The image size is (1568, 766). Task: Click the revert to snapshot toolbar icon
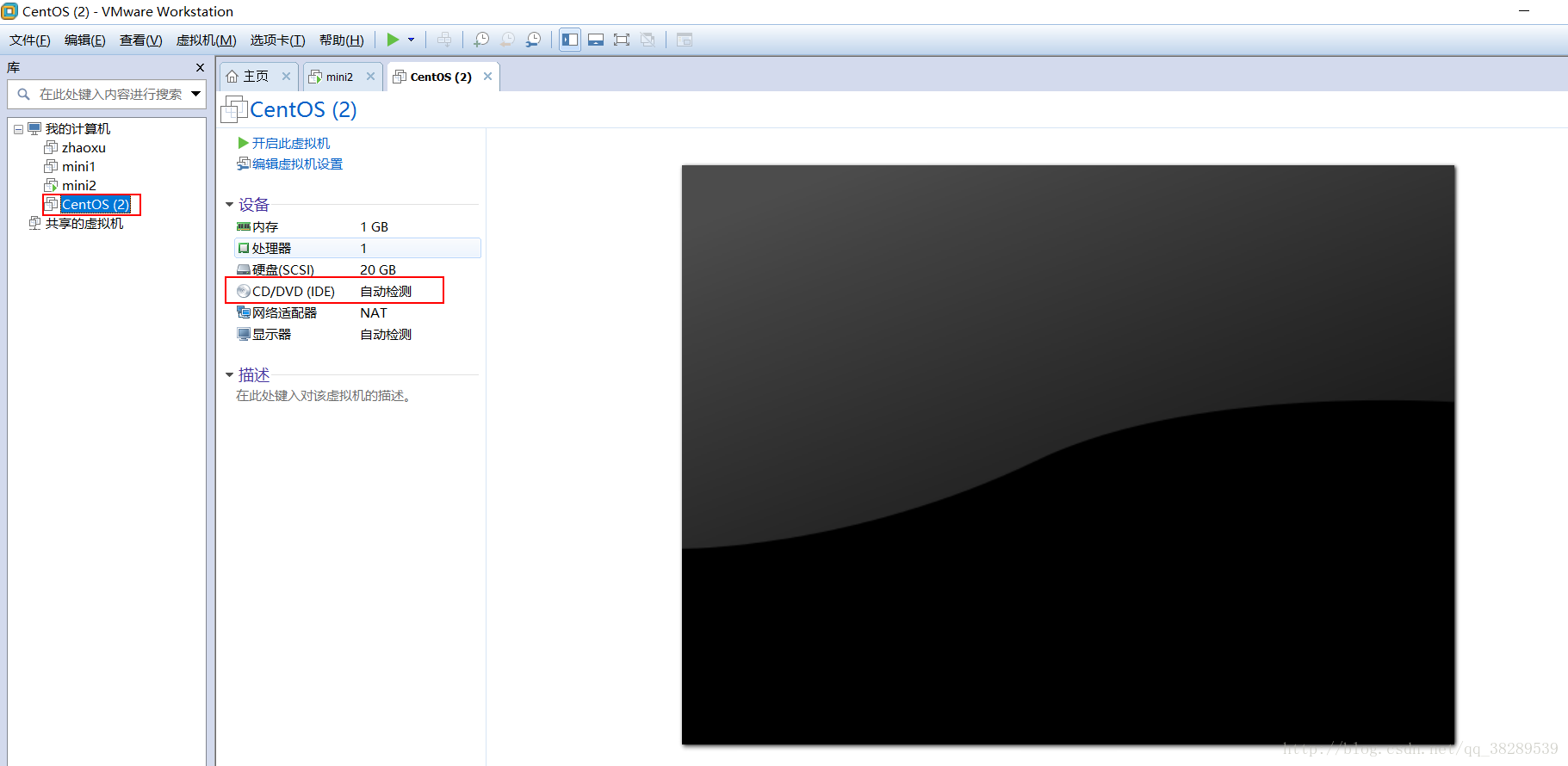click(x=508, y=40)
